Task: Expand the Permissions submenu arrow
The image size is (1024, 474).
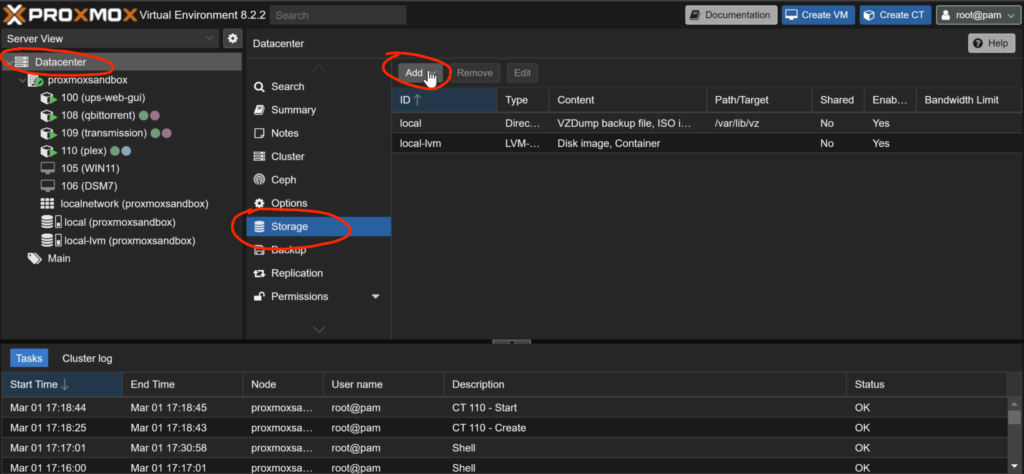Action: (x=376, y=296)
